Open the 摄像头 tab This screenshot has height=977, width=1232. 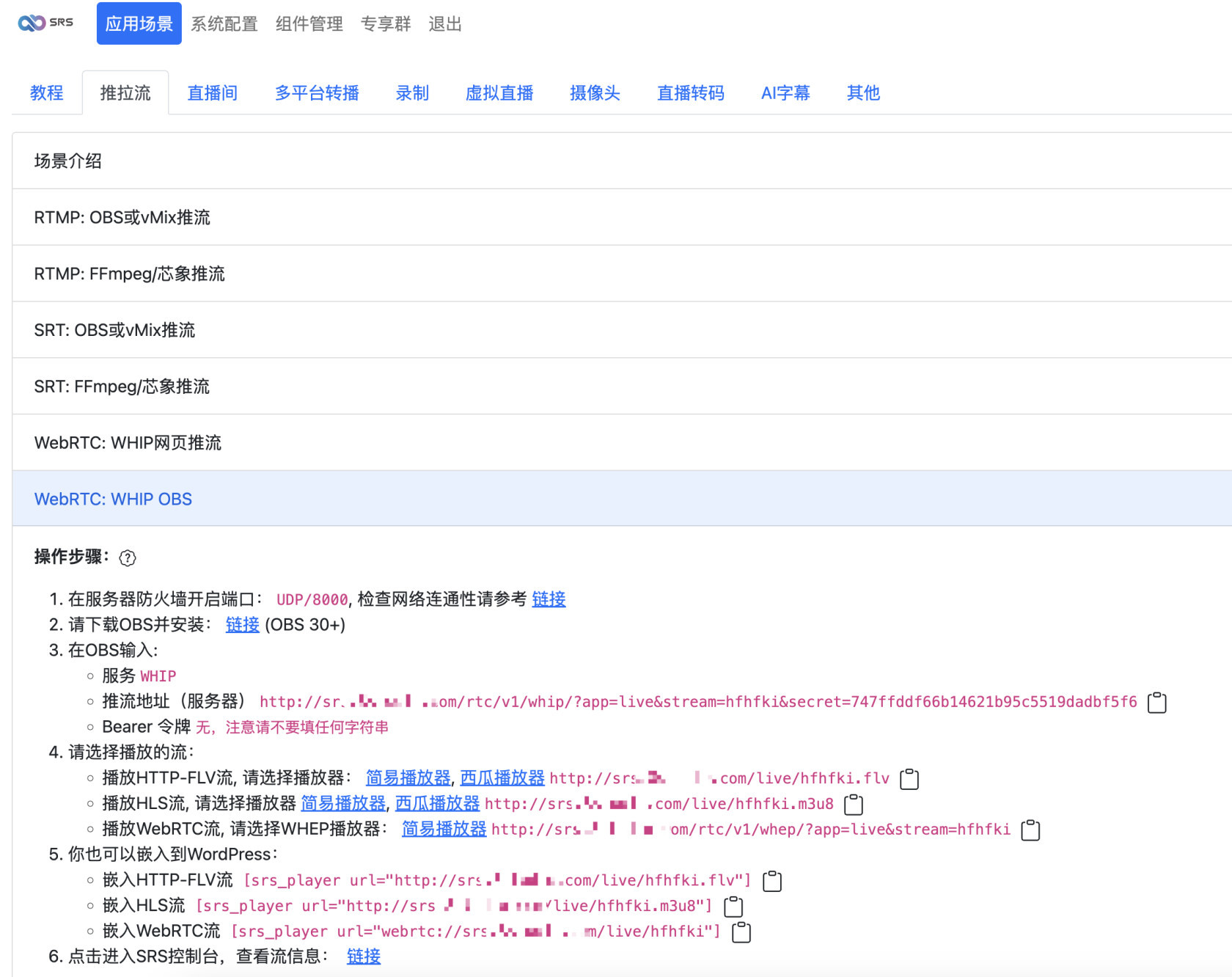coord(595,93)
